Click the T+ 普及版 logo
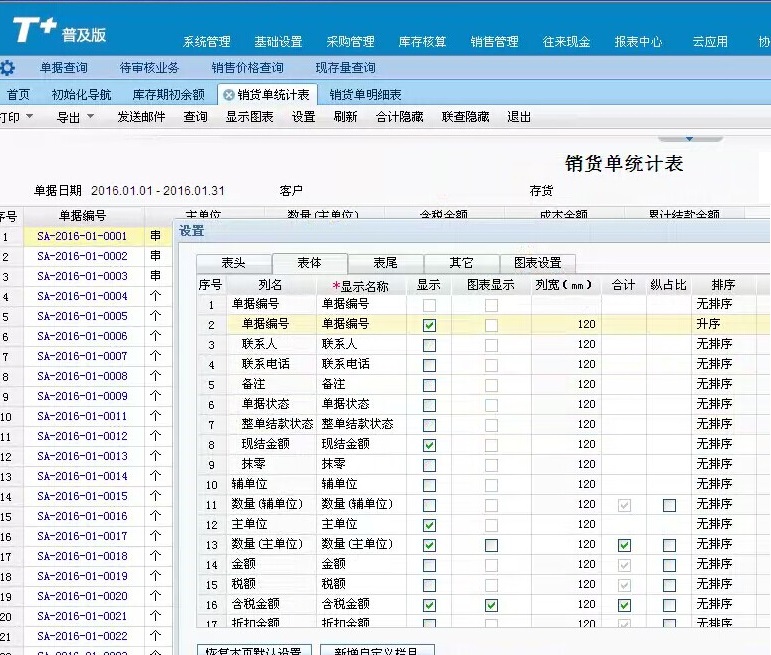The width and height of the screenshot is (771, 655). click(x=60, y=32)
